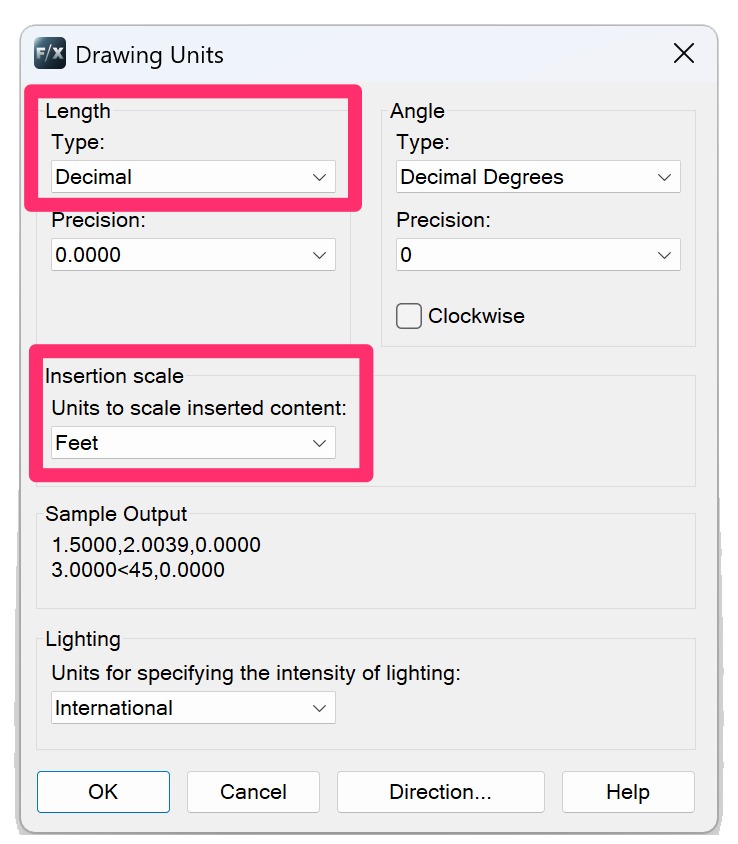Enable the Clockwise checkbox
The width and height of the screenshot is (738, 844).
[409, 316]
